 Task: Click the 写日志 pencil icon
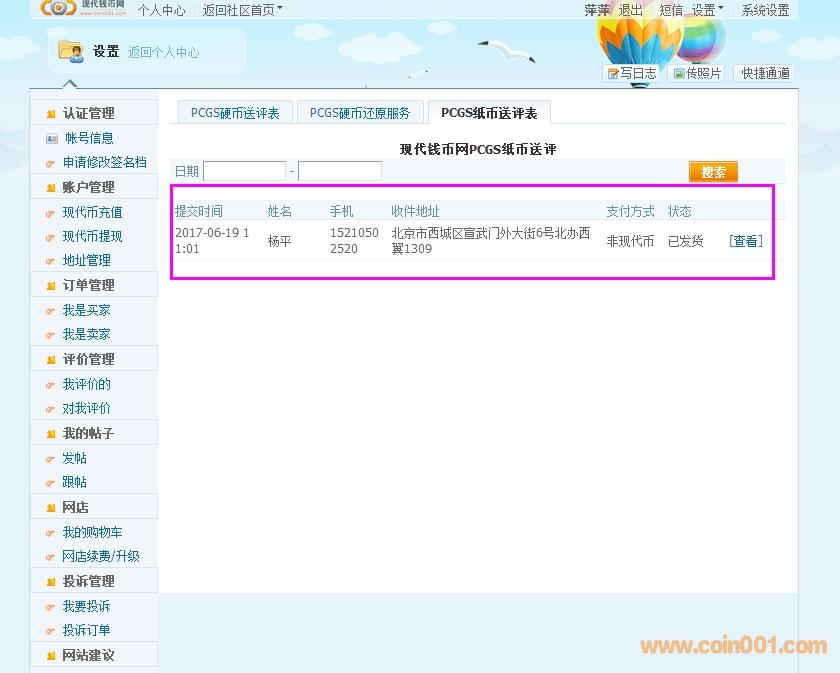coord(613,74)
